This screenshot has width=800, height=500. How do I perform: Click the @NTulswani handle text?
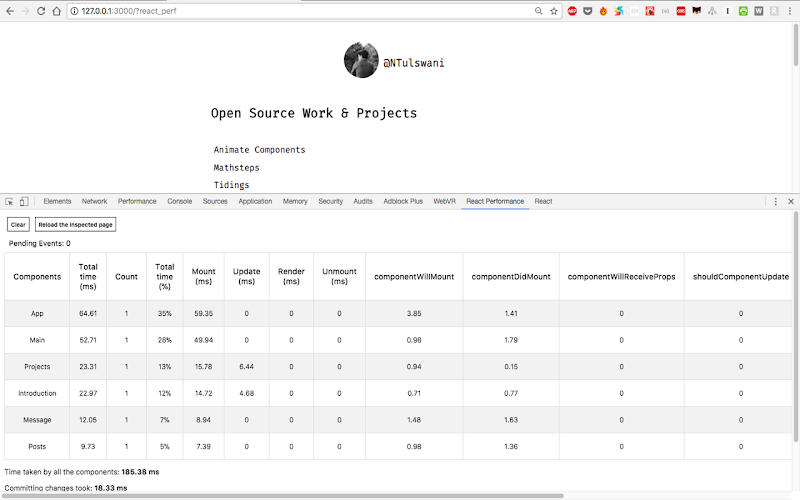click(414, 63)
